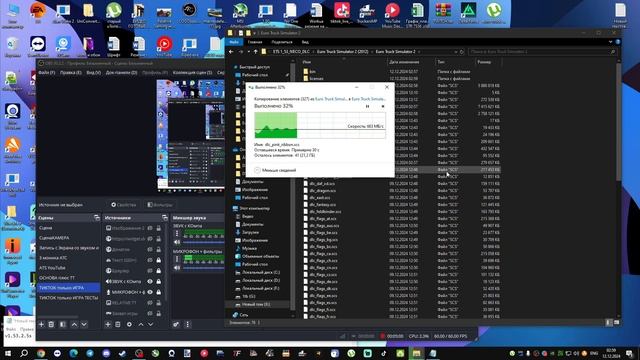Refresh the Explorer address bar location
This screenshot has height=360, width=640.
462,52
